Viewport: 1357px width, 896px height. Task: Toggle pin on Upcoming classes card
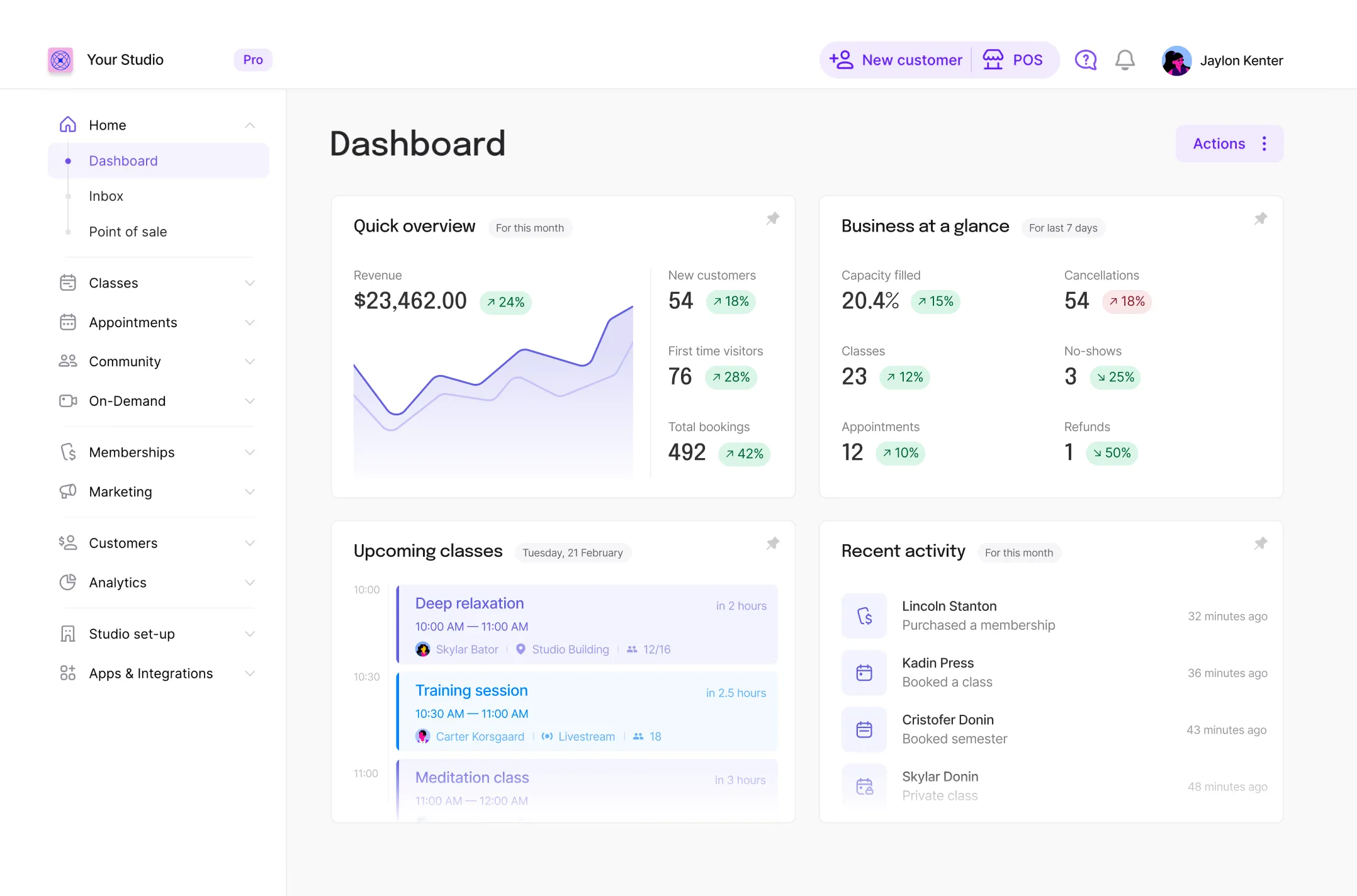(x=773, y=543)
